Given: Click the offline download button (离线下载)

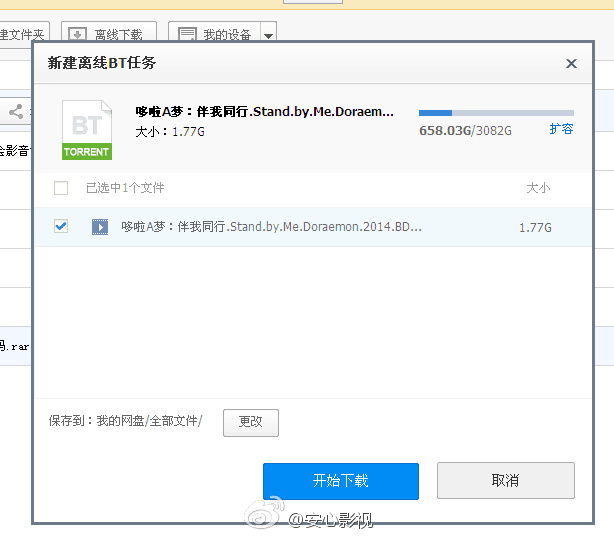Looking at the screenshot, I should pos(109,33).
